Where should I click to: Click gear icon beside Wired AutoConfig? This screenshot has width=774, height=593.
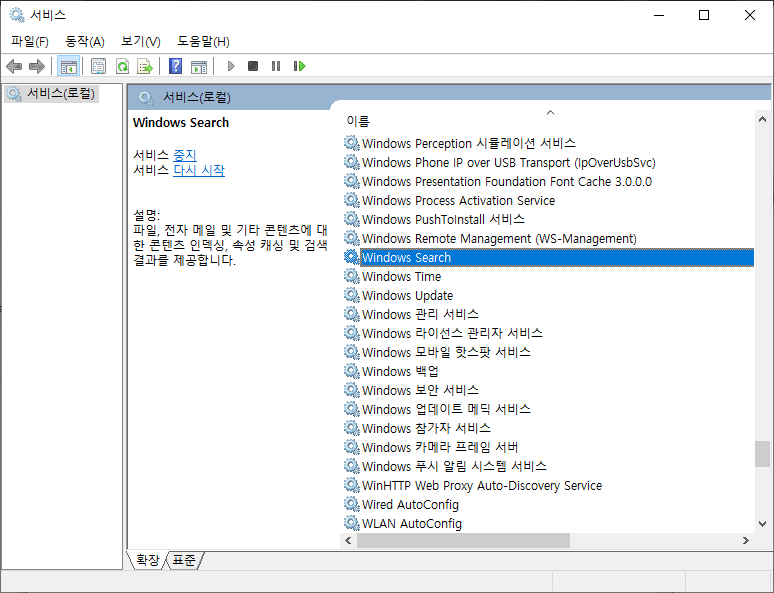click(x=351, y=504)
